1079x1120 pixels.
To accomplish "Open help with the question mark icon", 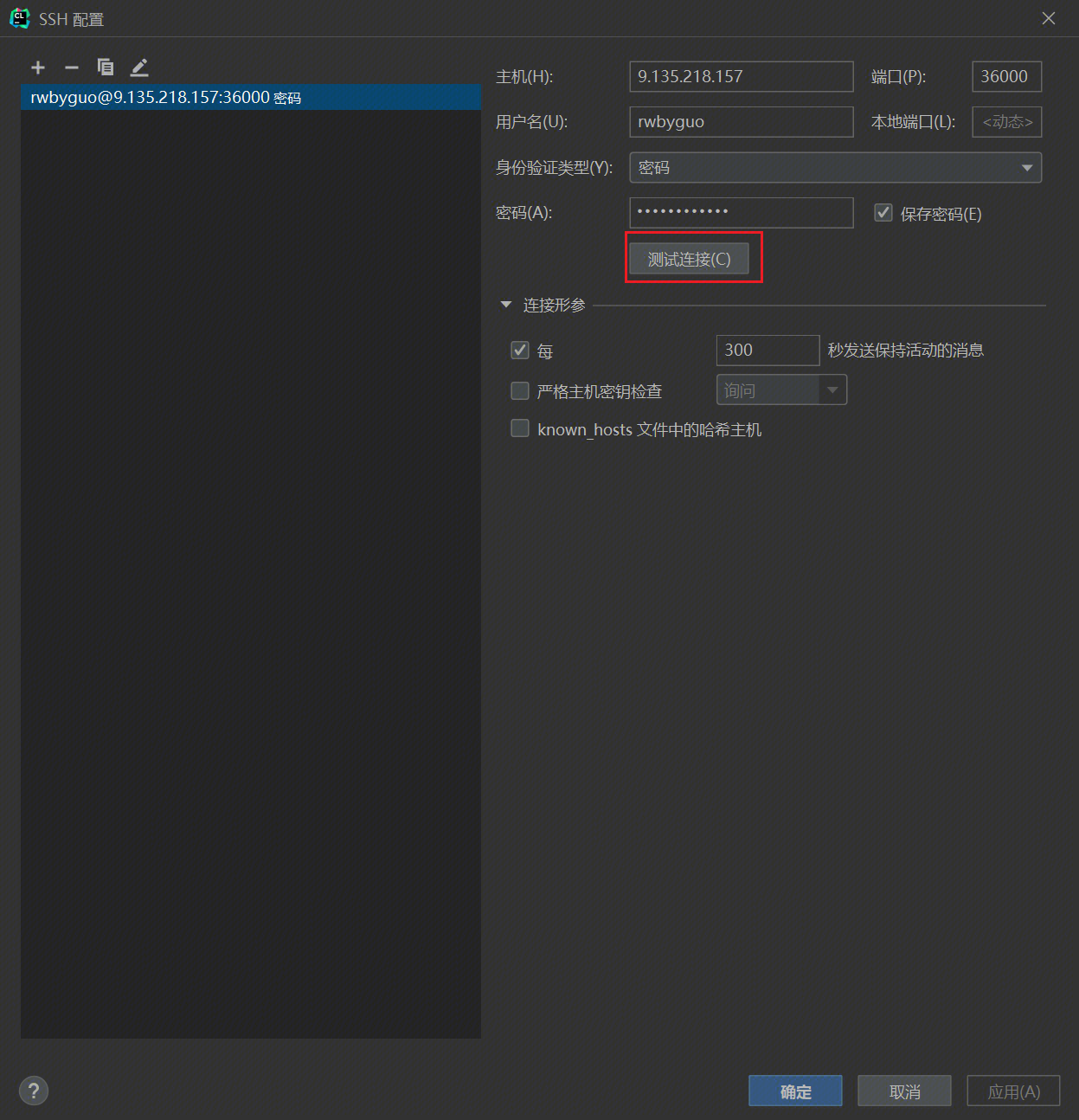I will 34,1091.
